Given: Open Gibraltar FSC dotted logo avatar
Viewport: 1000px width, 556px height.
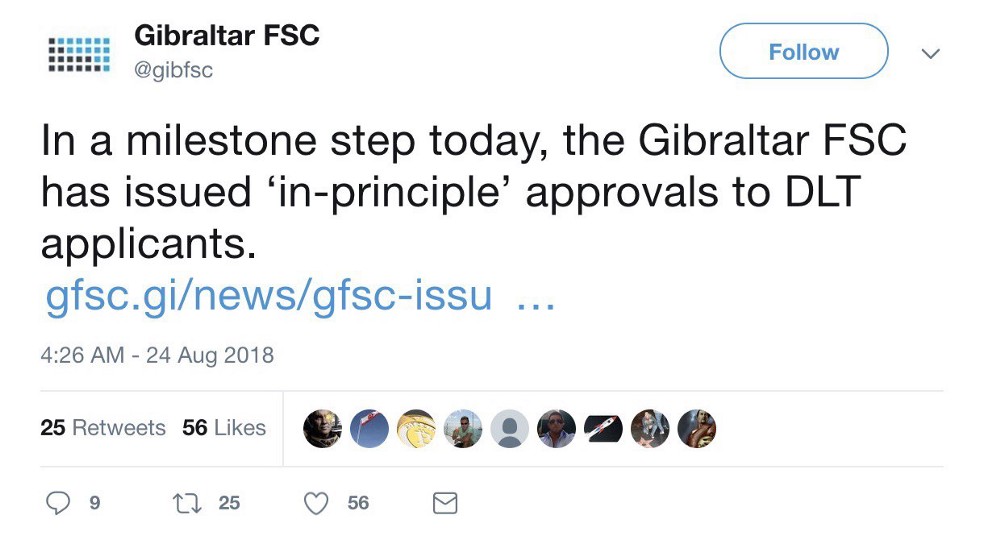Looking at the screenshot, I should click(79, 53).
